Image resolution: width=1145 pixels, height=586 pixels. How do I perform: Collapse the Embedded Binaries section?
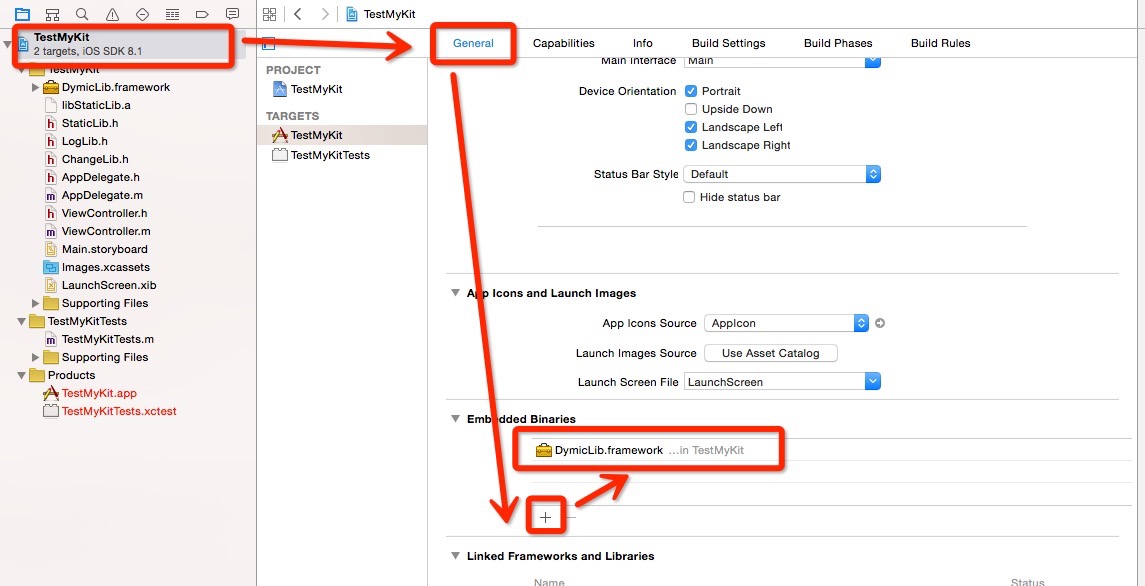(x=456, y=419)
